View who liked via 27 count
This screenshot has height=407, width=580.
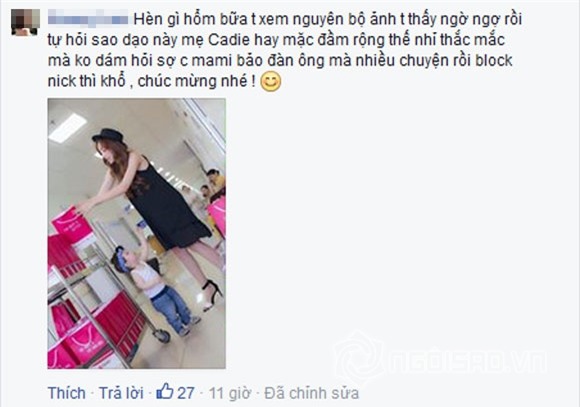(x=186, y=393)
